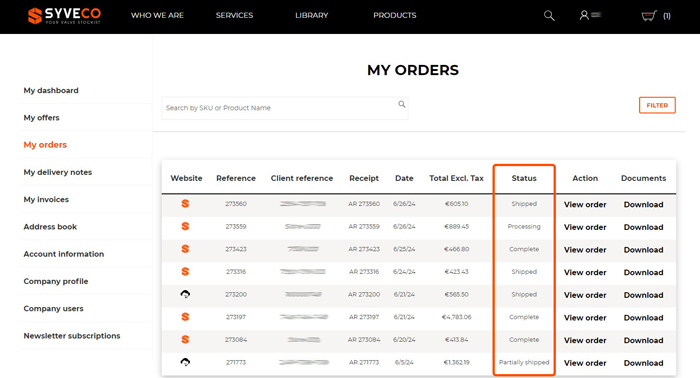Click website icon for order 273316
Screen dimensions: 700x378
(185, 271)
